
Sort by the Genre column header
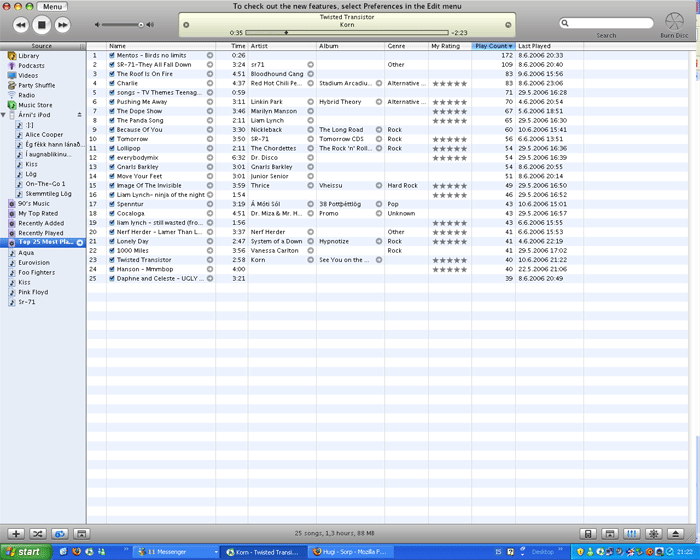[x=406, y=46]
